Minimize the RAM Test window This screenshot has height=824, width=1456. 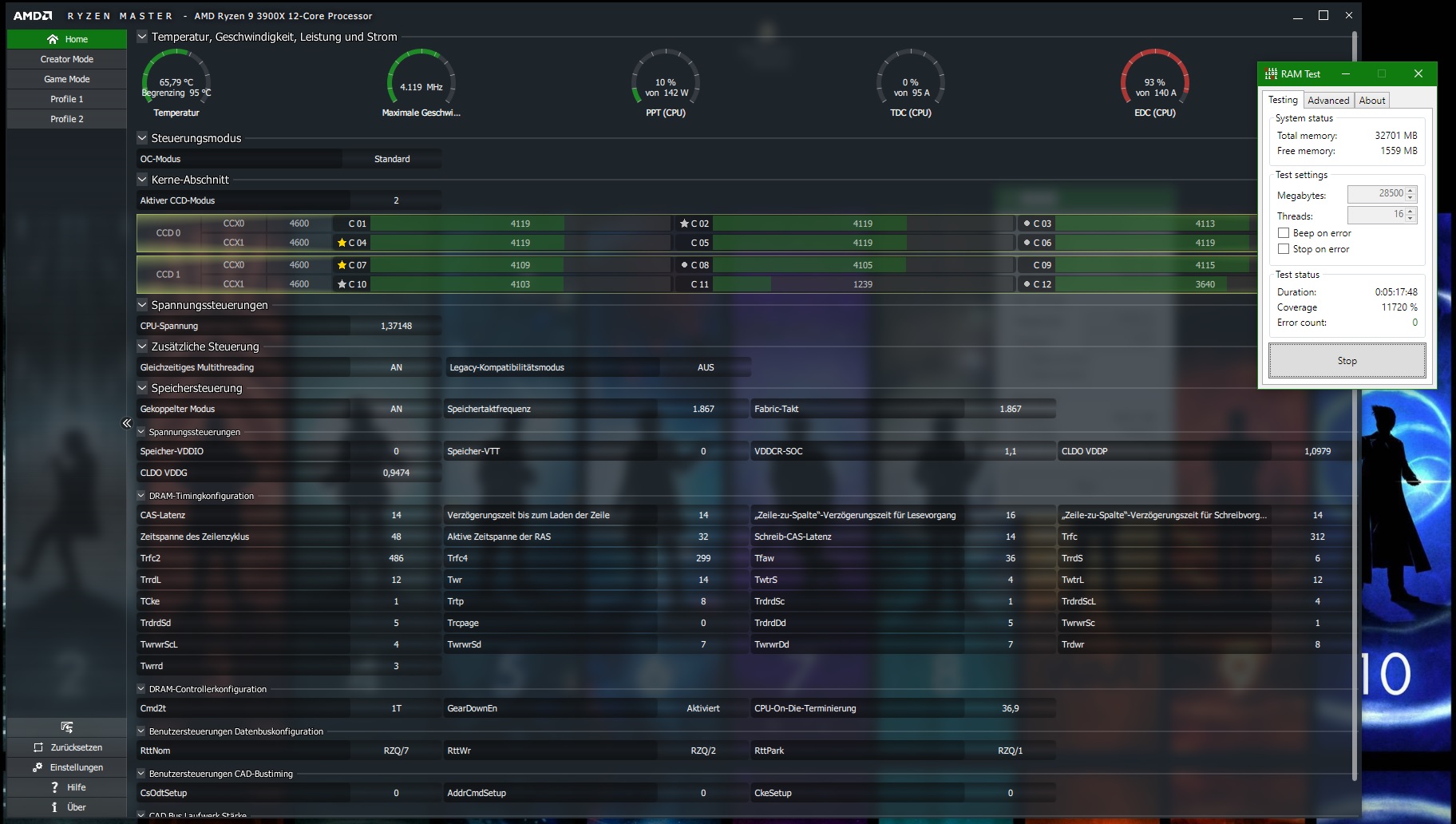coord(1346,73)
